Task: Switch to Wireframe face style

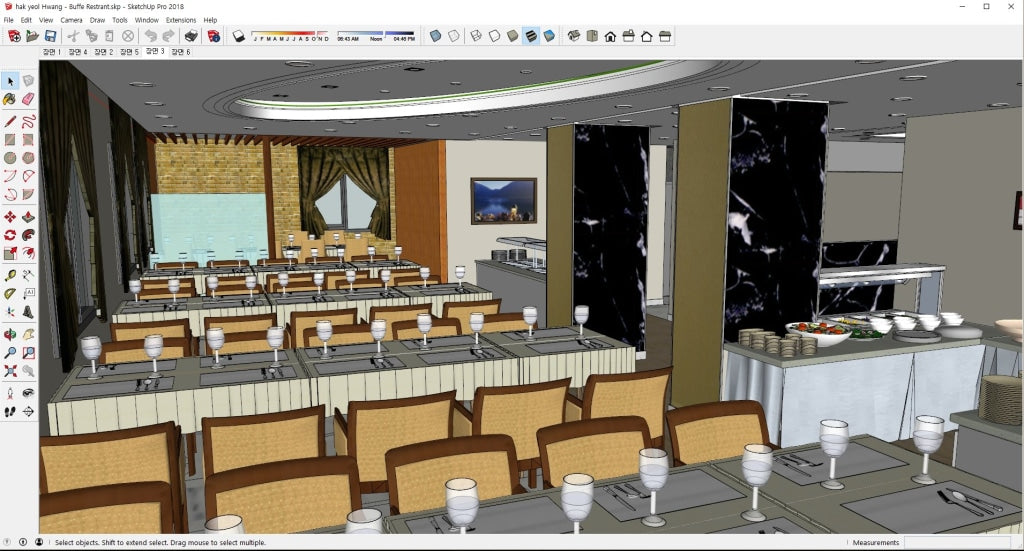Action: click(x=476, y=37)
